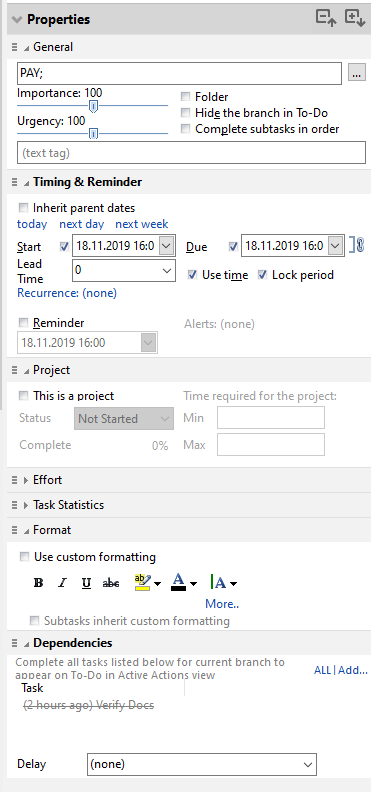Open the Delay dropdown

pyautogui.click(x=202, y=764)
